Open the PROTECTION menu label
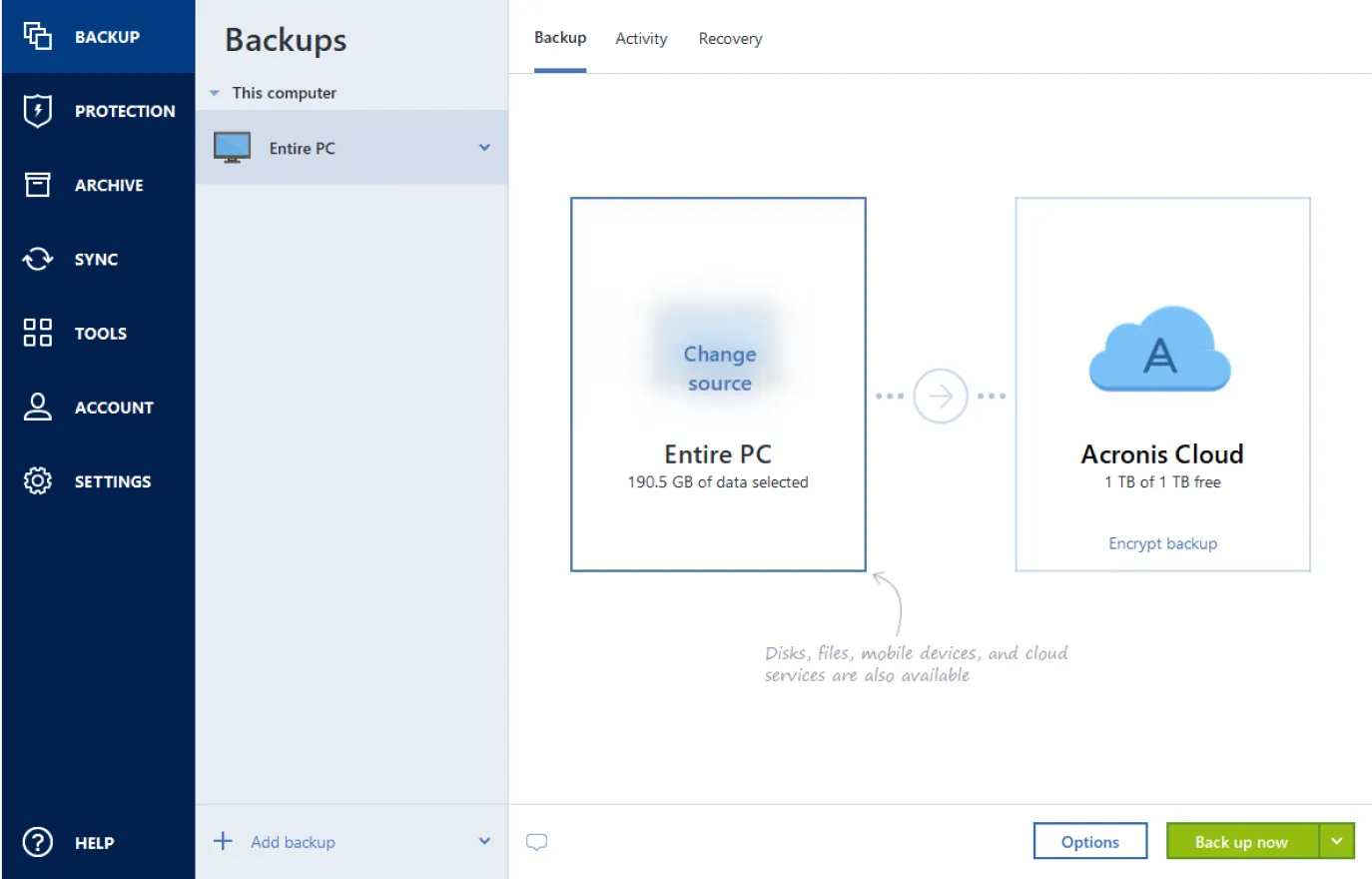This screenshot has width=1372, height=879. 125,111
